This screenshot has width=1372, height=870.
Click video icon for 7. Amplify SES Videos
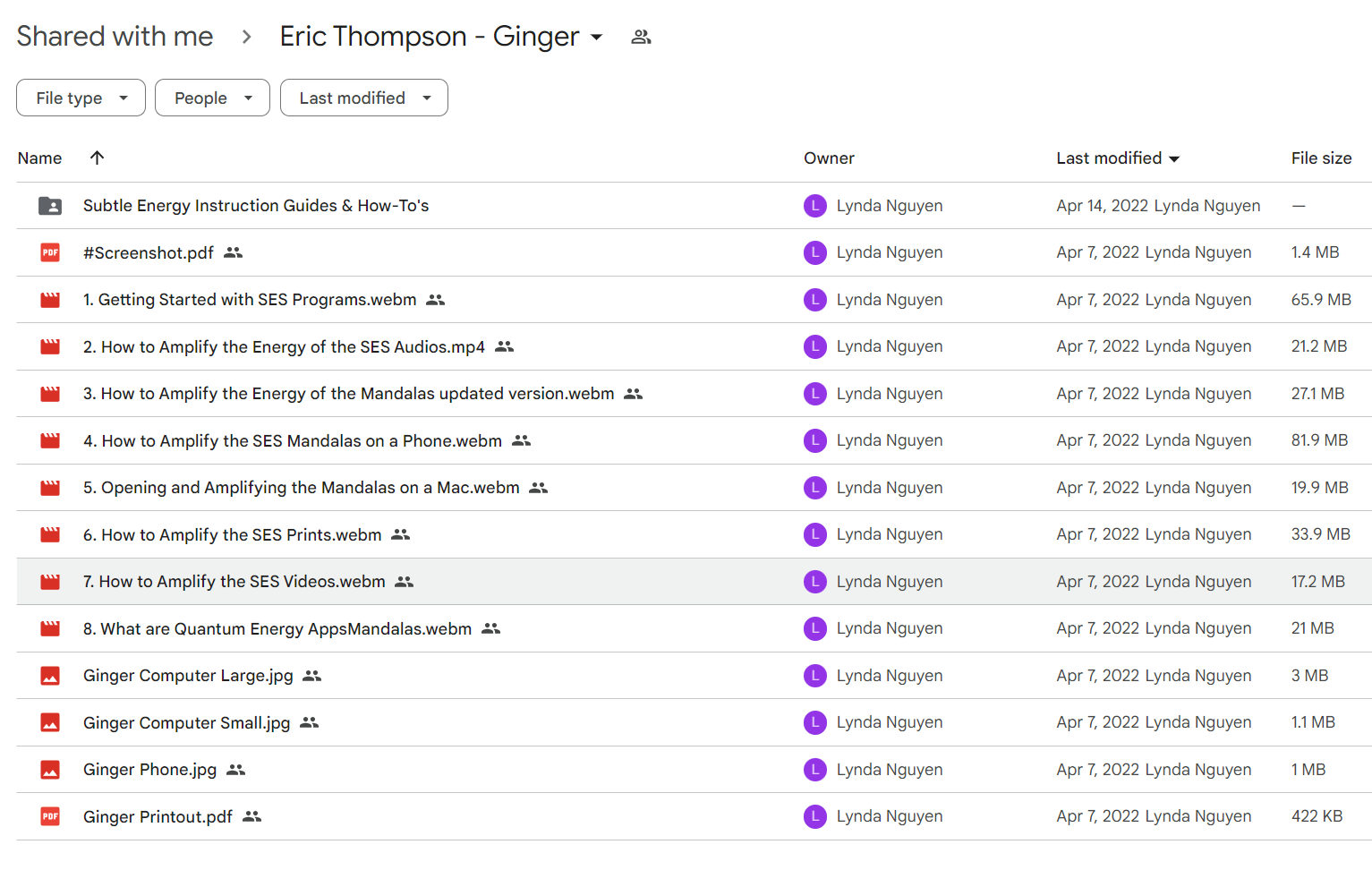pos(50,582)
